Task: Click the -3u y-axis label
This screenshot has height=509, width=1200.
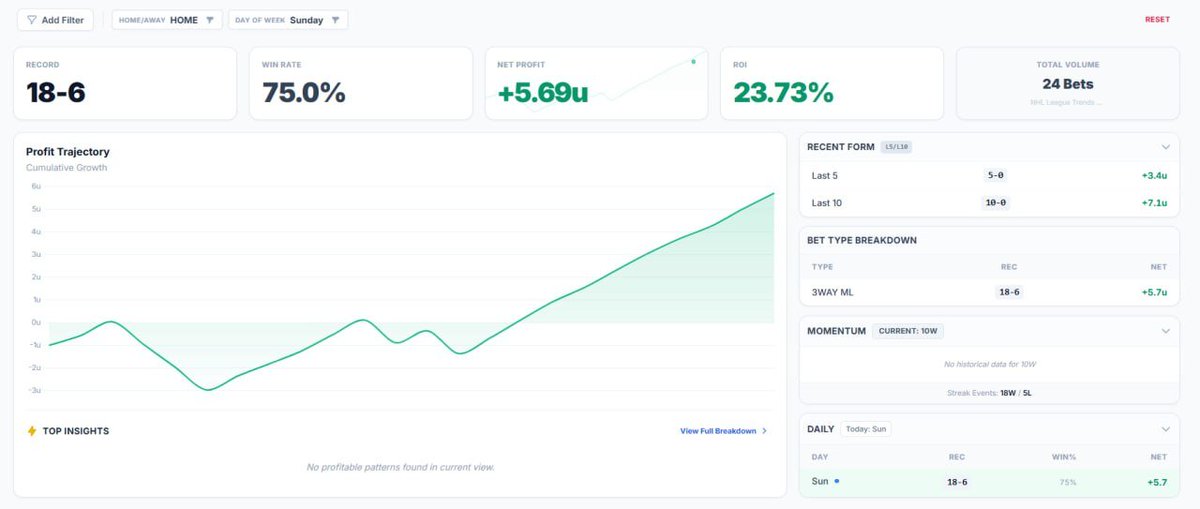Action: pyautogui.click(x=35, y=391)
